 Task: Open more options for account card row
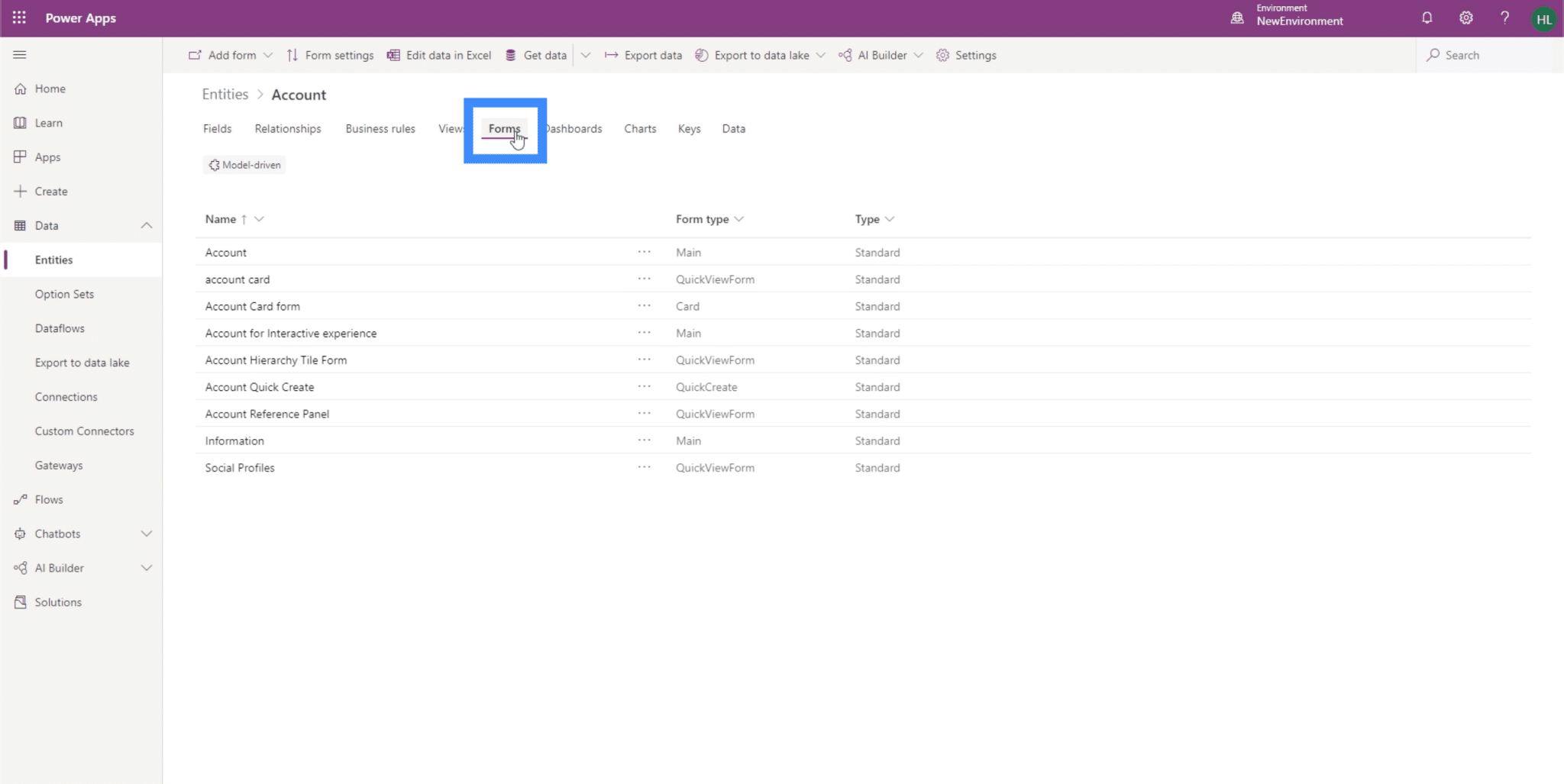coord(645,279)
